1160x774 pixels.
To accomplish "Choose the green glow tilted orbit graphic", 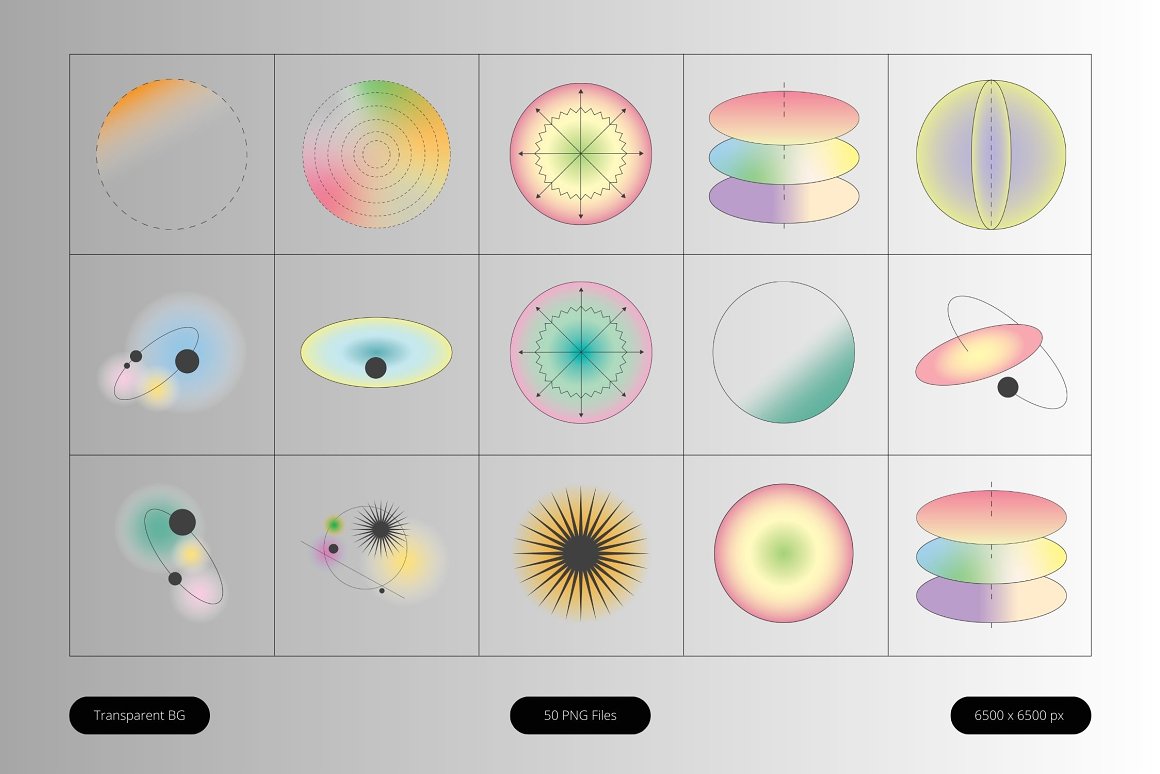I will 171,552.
